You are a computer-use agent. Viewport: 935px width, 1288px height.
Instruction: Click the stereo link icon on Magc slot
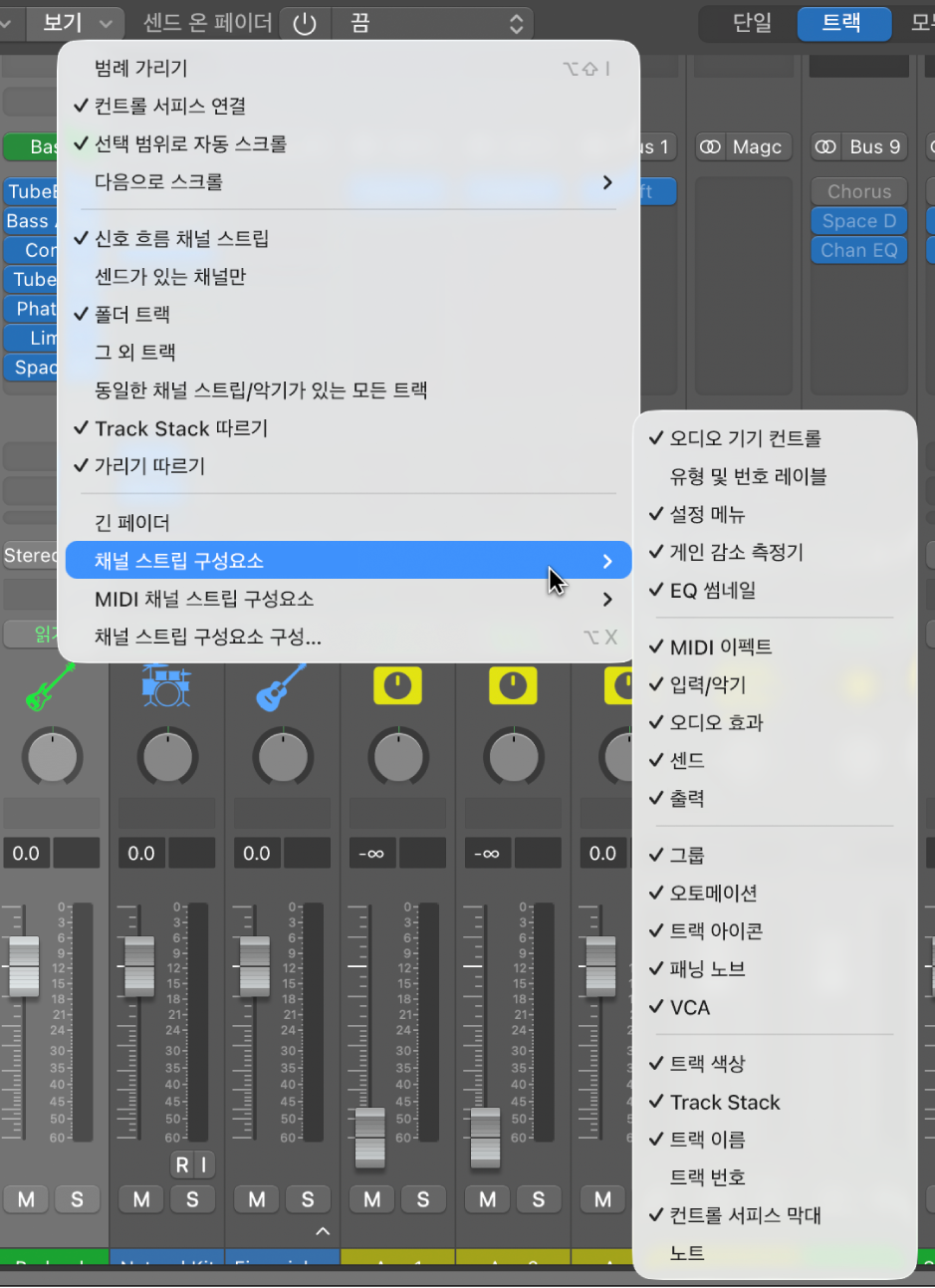pos(710,146)
